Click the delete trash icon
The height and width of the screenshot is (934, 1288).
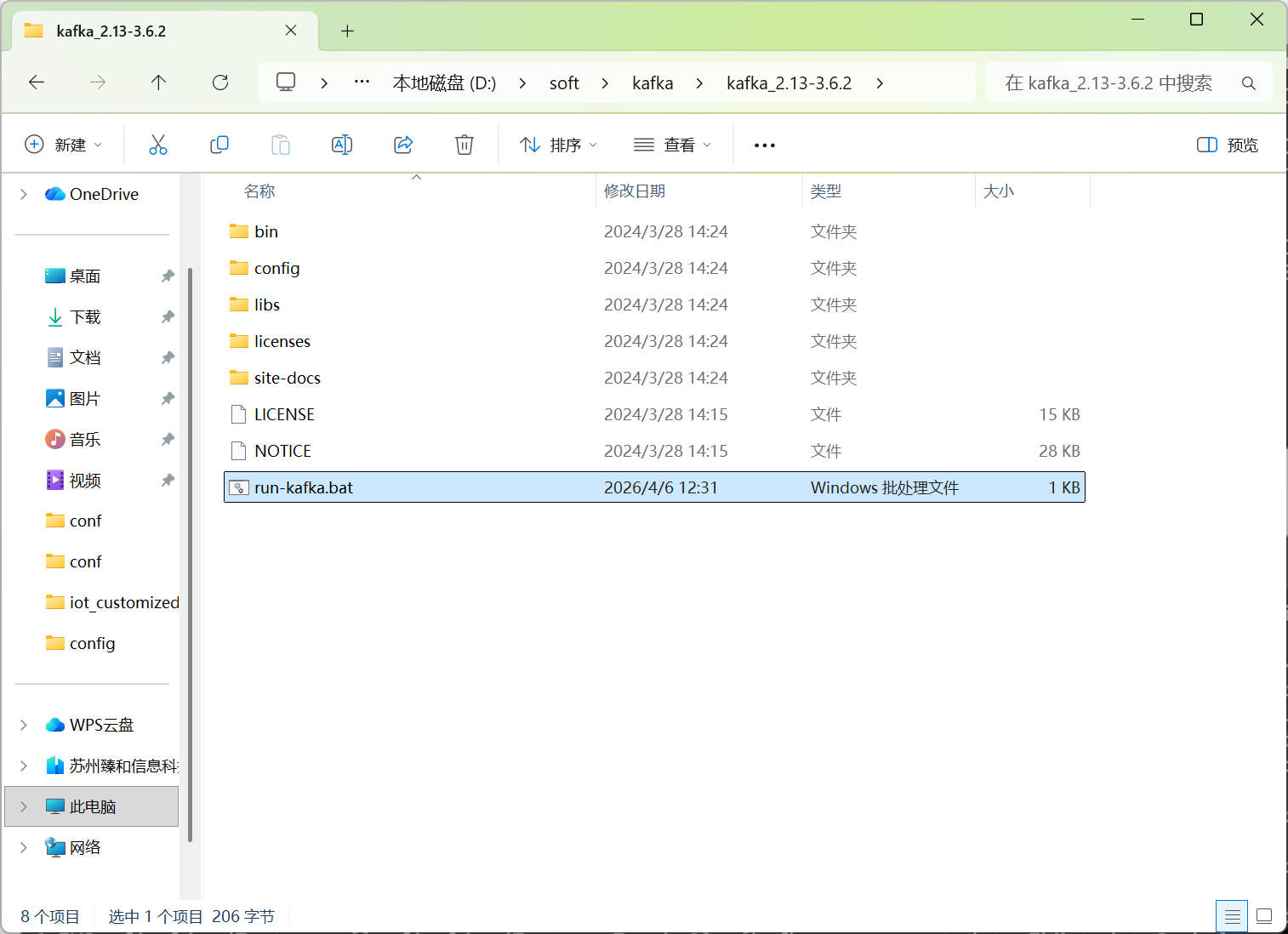point(464,145)
